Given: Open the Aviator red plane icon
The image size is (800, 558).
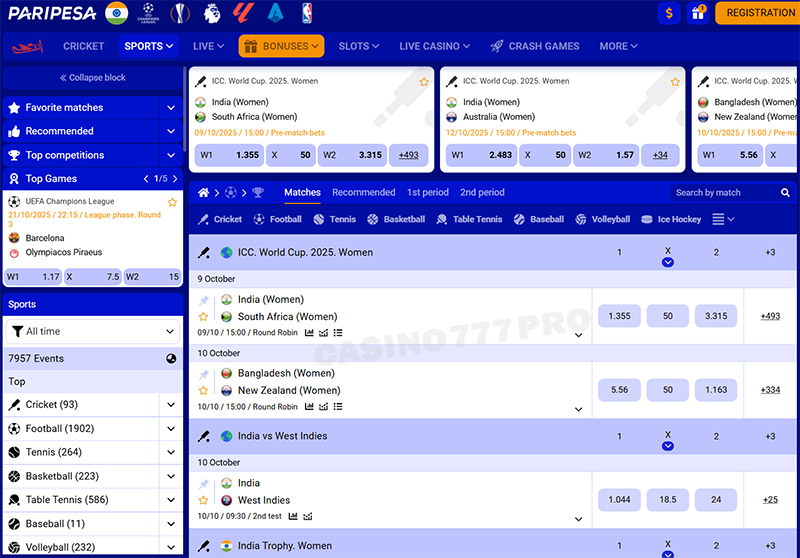Looking at the screenshot, I should point(28,47).
